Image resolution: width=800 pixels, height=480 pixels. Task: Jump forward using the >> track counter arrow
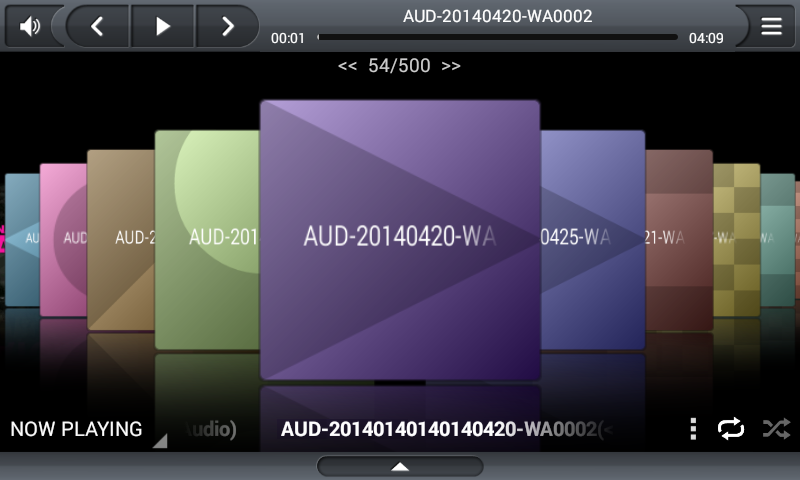(451, 66)
